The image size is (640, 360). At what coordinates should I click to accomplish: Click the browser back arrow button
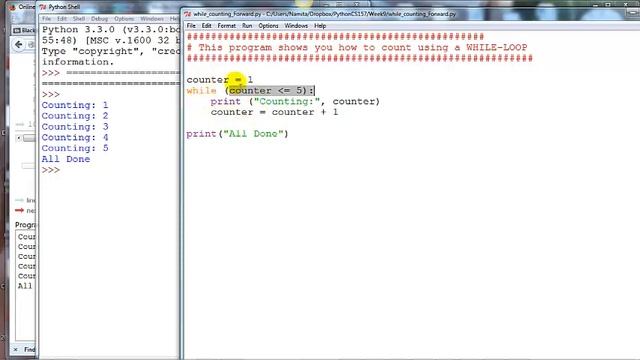coord(19,44)
